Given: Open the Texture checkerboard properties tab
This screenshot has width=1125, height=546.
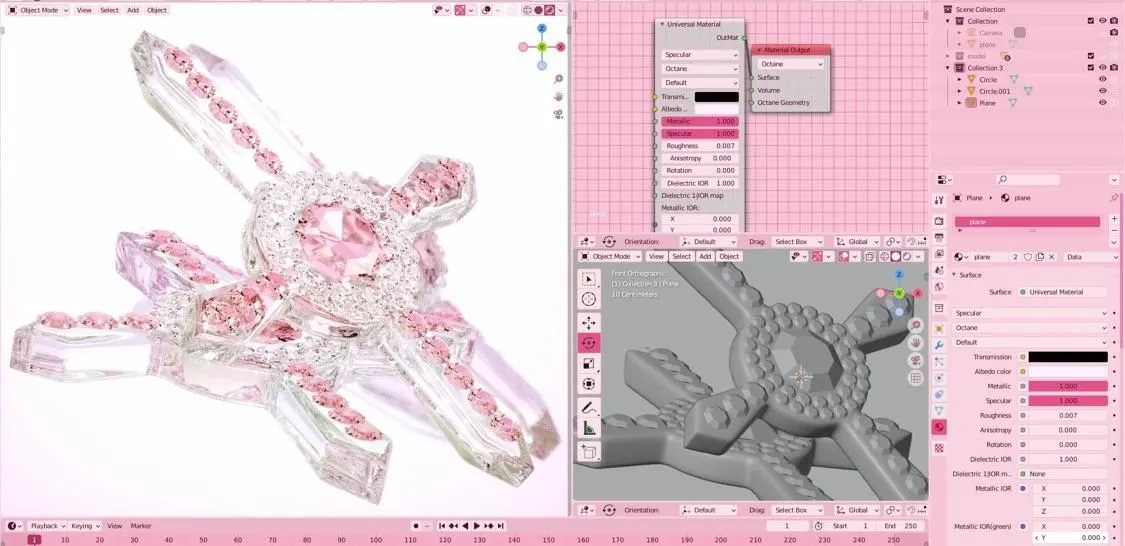Looking at the screenshot, I should click(939, 448).
